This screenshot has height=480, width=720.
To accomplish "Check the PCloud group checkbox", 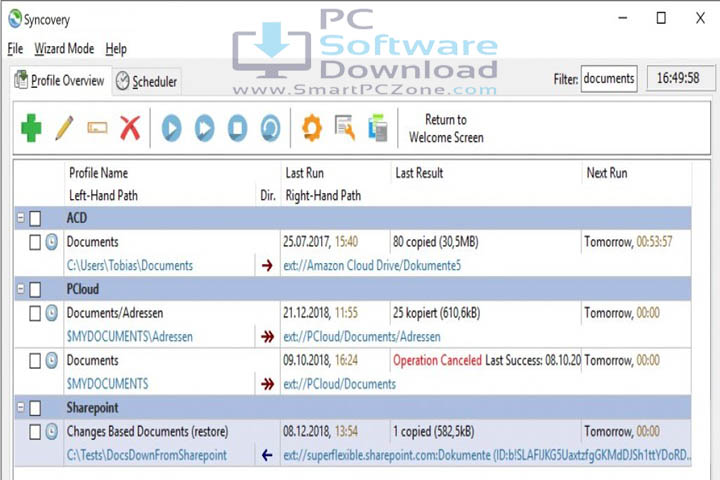I will (35, 289).
